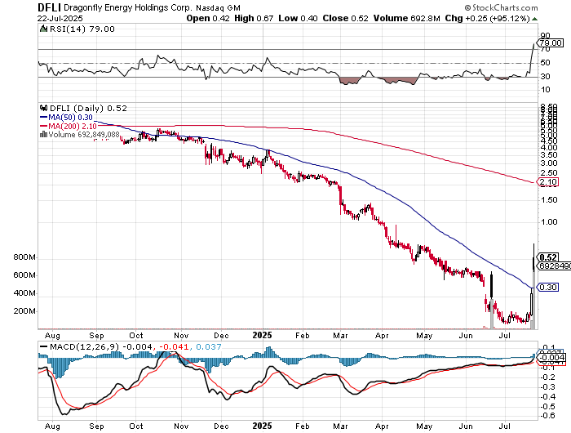Viewport: 571px width, 433px height.
Task: Click the Jul label below the price panel
Action: point(504,335)
